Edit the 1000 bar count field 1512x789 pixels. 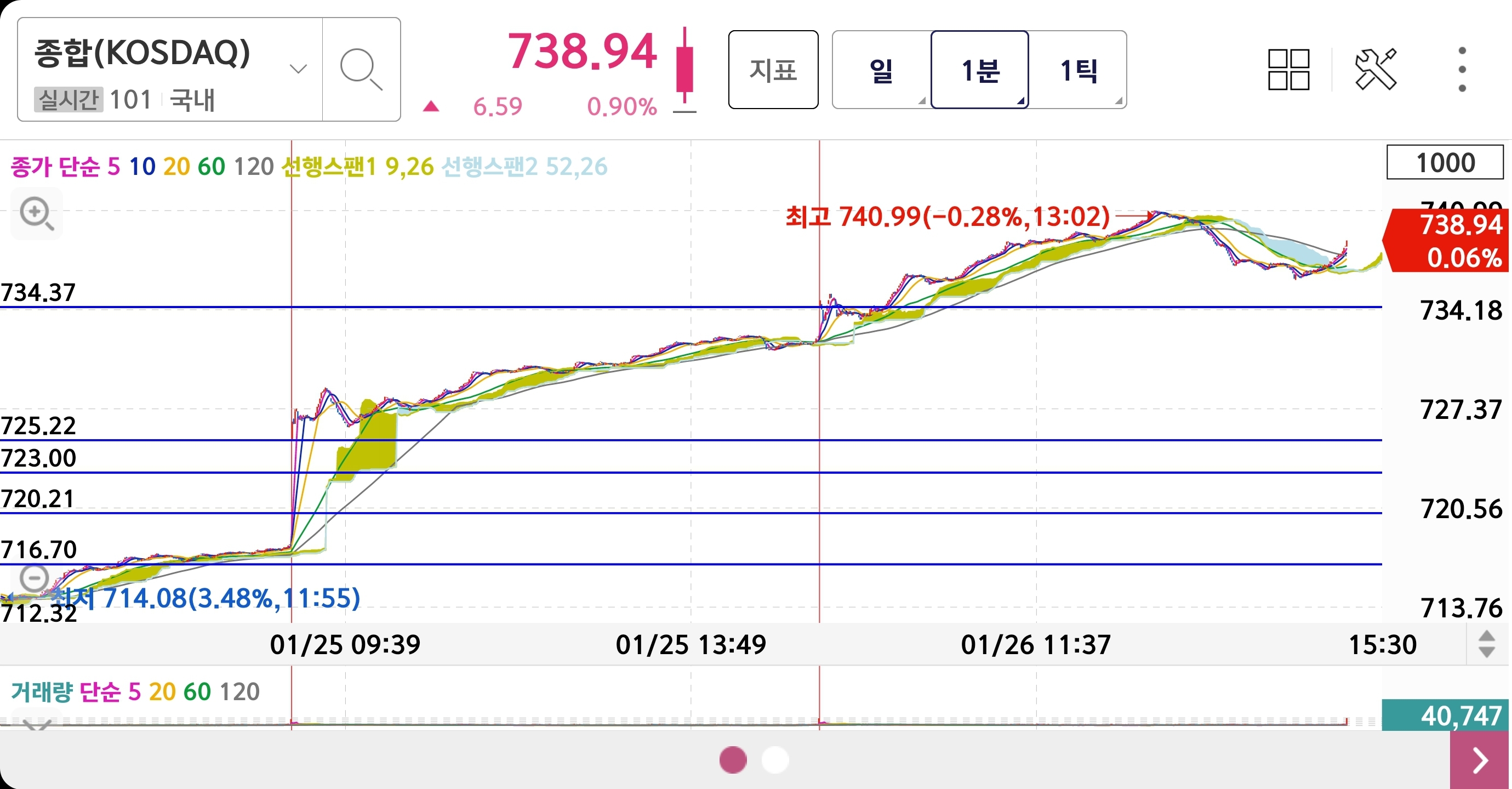pos(1445,163)
